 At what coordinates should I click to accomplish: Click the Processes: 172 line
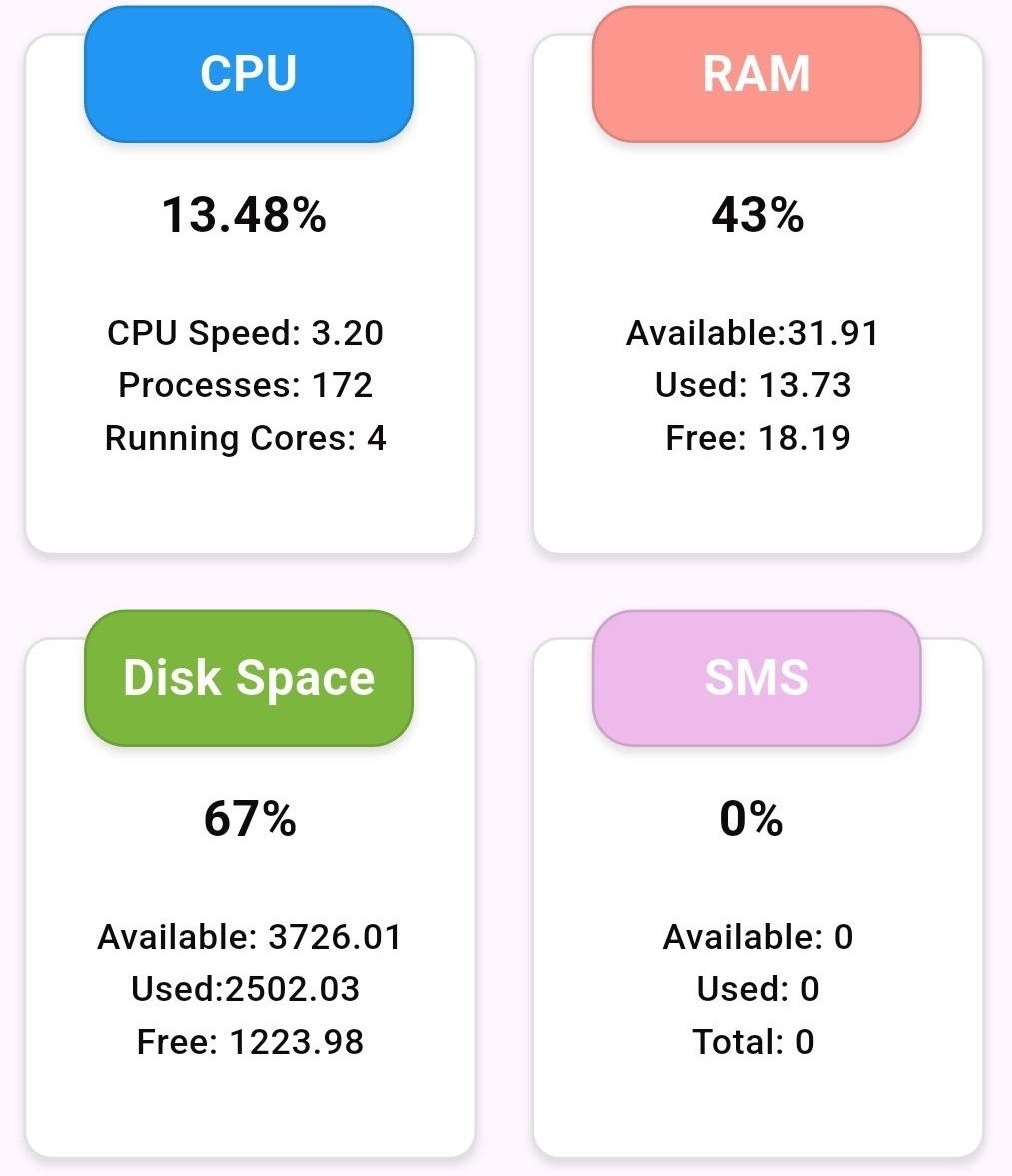pos(245,385)
